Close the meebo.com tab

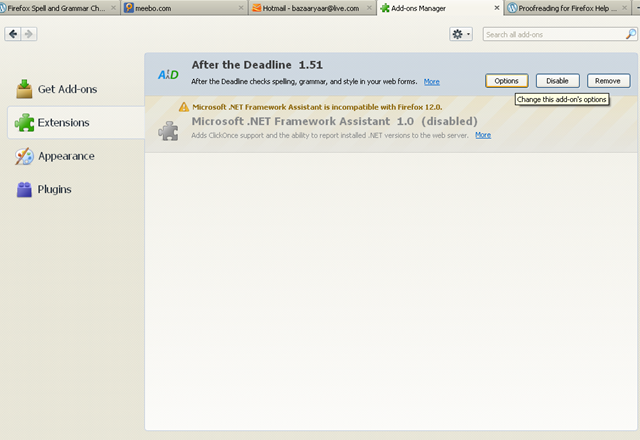(x=241, y=8)
